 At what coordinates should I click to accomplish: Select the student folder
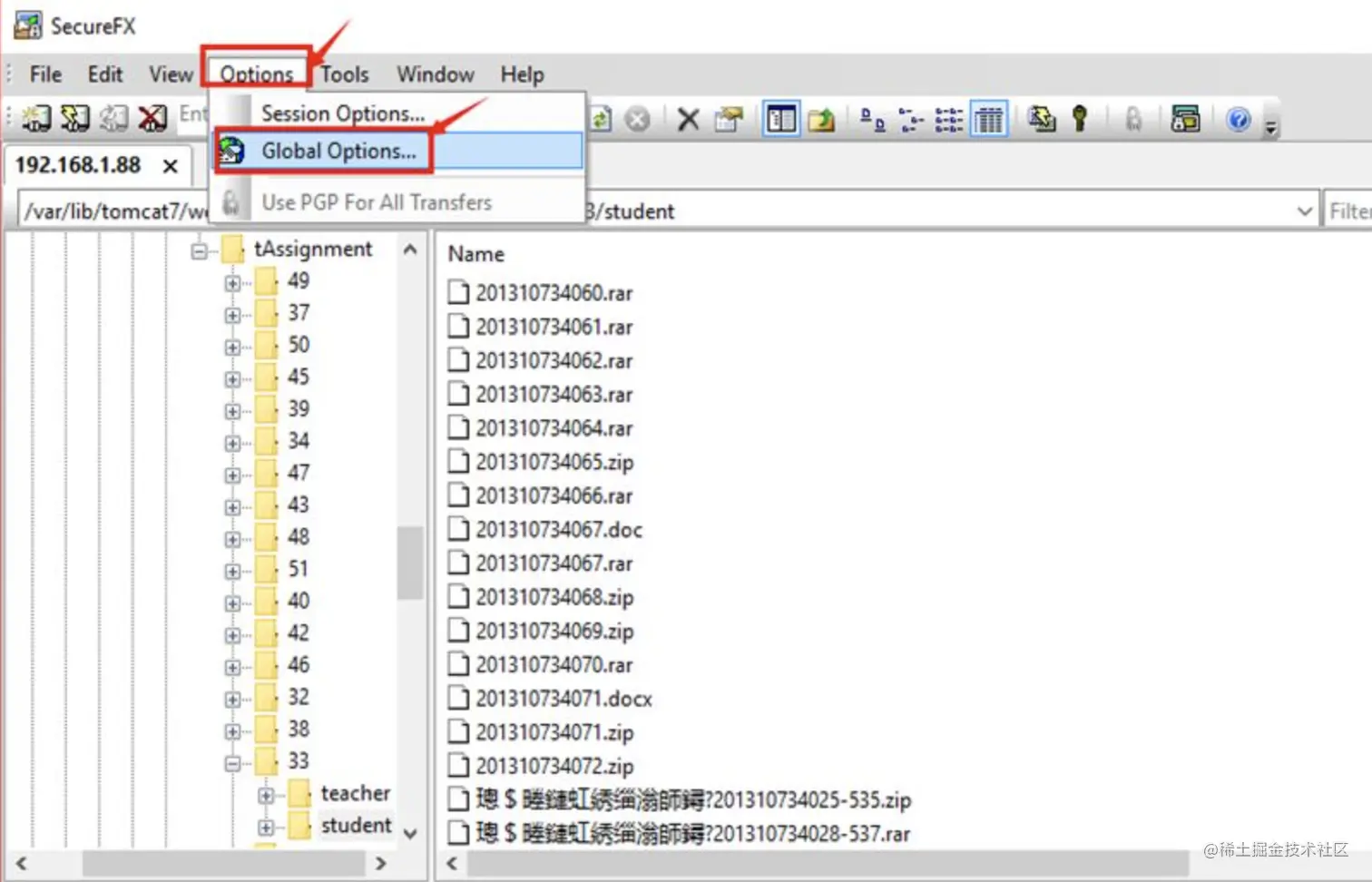(x=357, y=825)
